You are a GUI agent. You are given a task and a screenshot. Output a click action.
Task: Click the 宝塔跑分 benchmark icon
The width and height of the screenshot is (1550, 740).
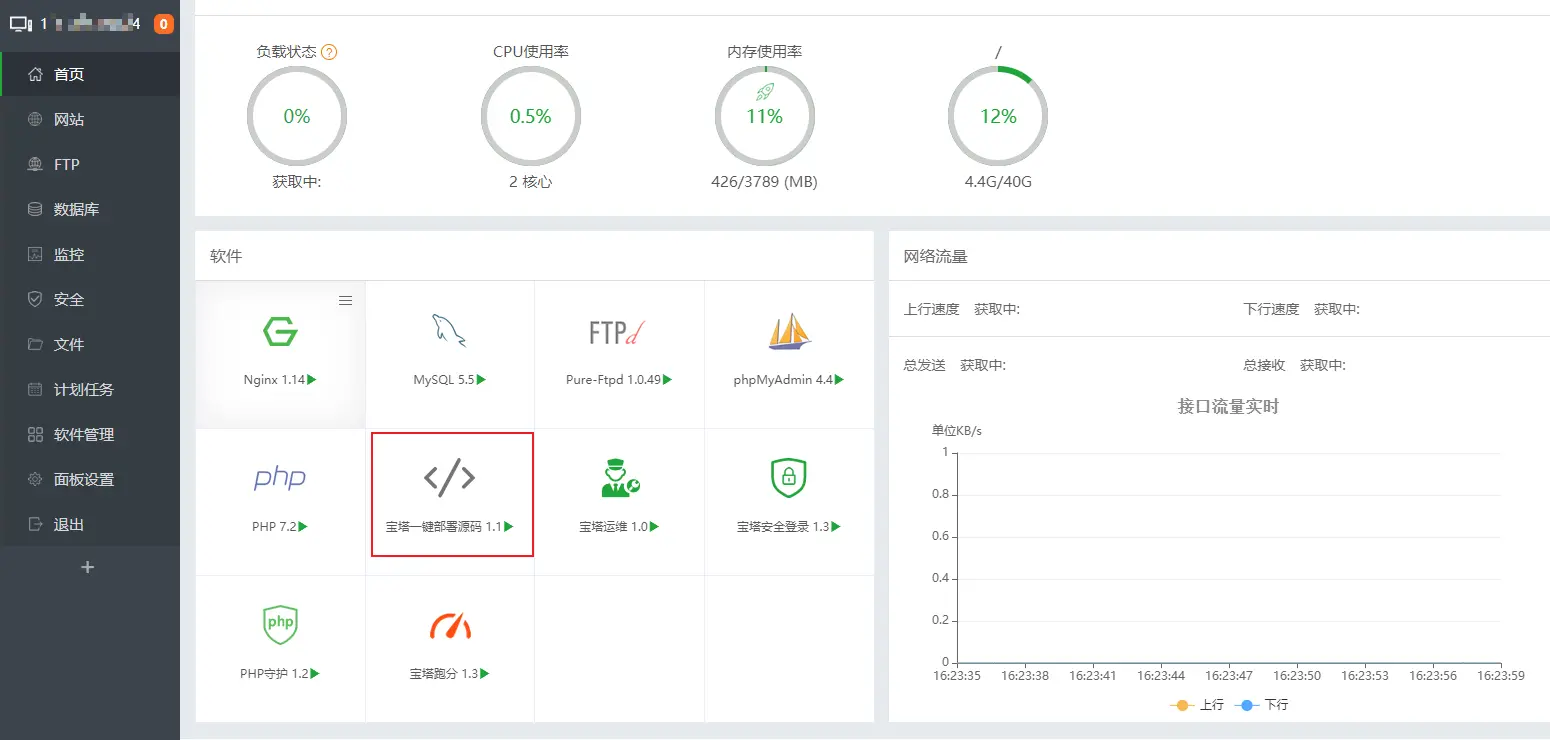click(450, 624)
